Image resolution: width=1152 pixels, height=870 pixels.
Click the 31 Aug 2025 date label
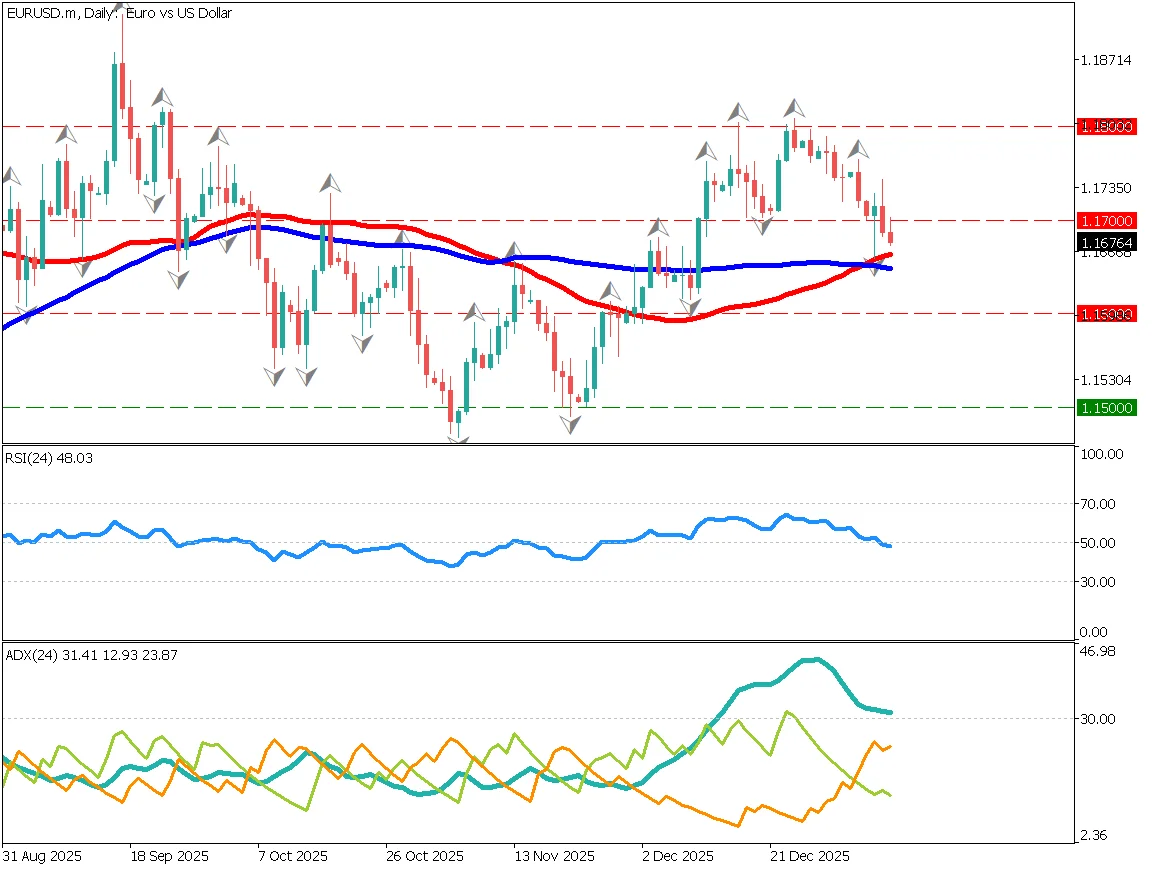42,856
